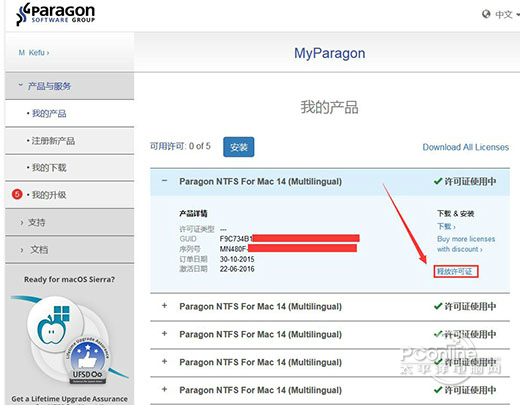Click the 释放许可证 link
This screenshot has height=405, width=520.
click(x=455, y=271)
